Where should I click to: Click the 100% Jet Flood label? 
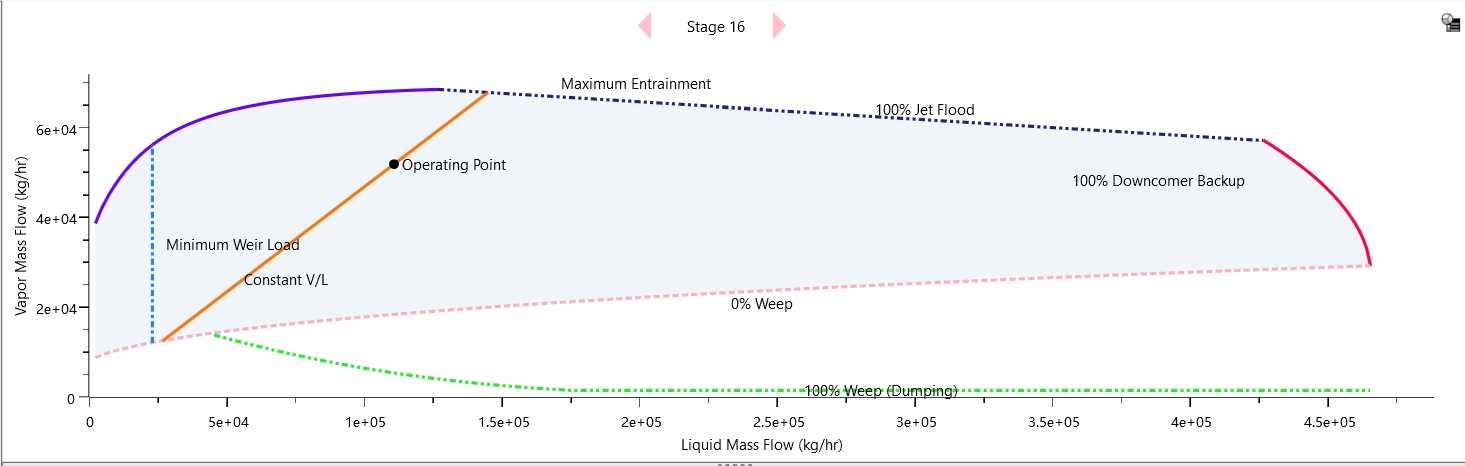924,110
